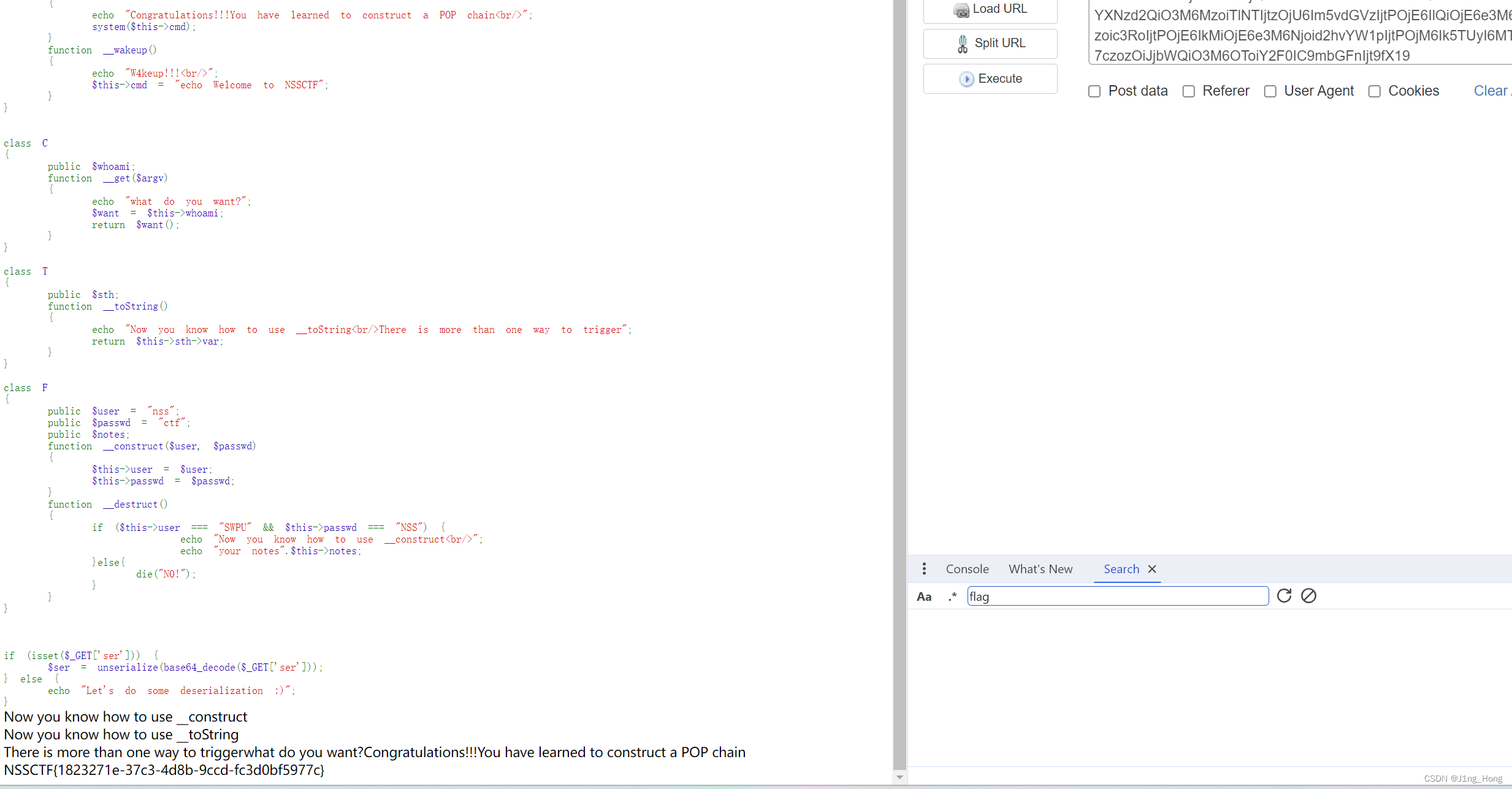Image resolution: width=1512 pixels, height=789 pixels.
Task: Switch to the Console tab
Action: click(967, 569)
